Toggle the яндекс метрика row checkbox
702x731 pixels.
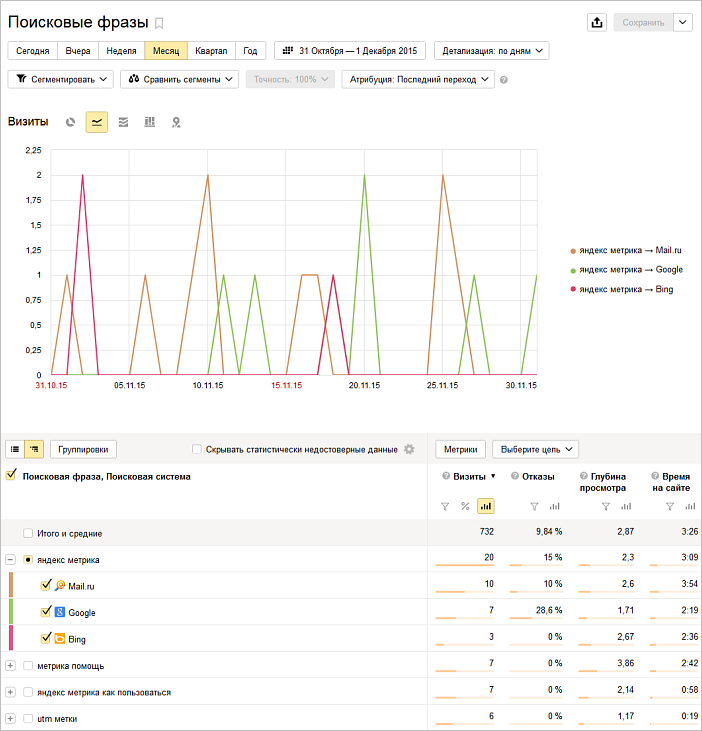click(28, 559)
